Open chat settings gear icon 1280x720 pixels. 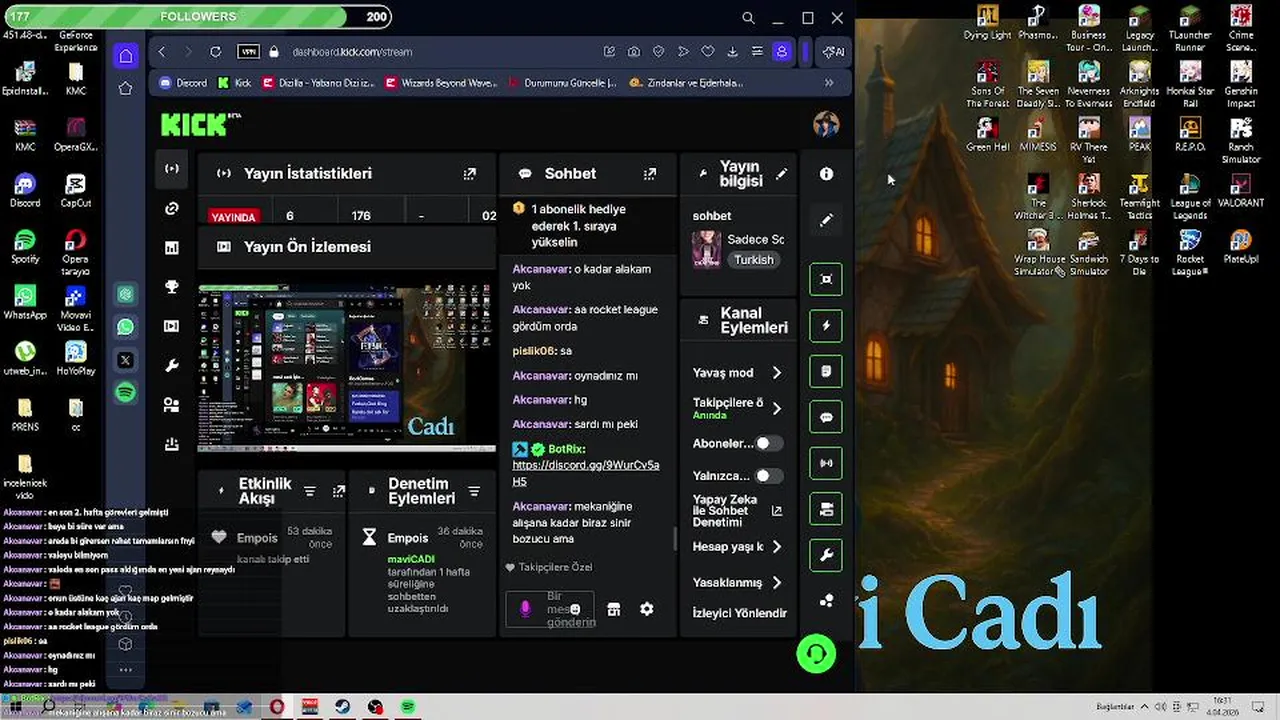[647, 609]
